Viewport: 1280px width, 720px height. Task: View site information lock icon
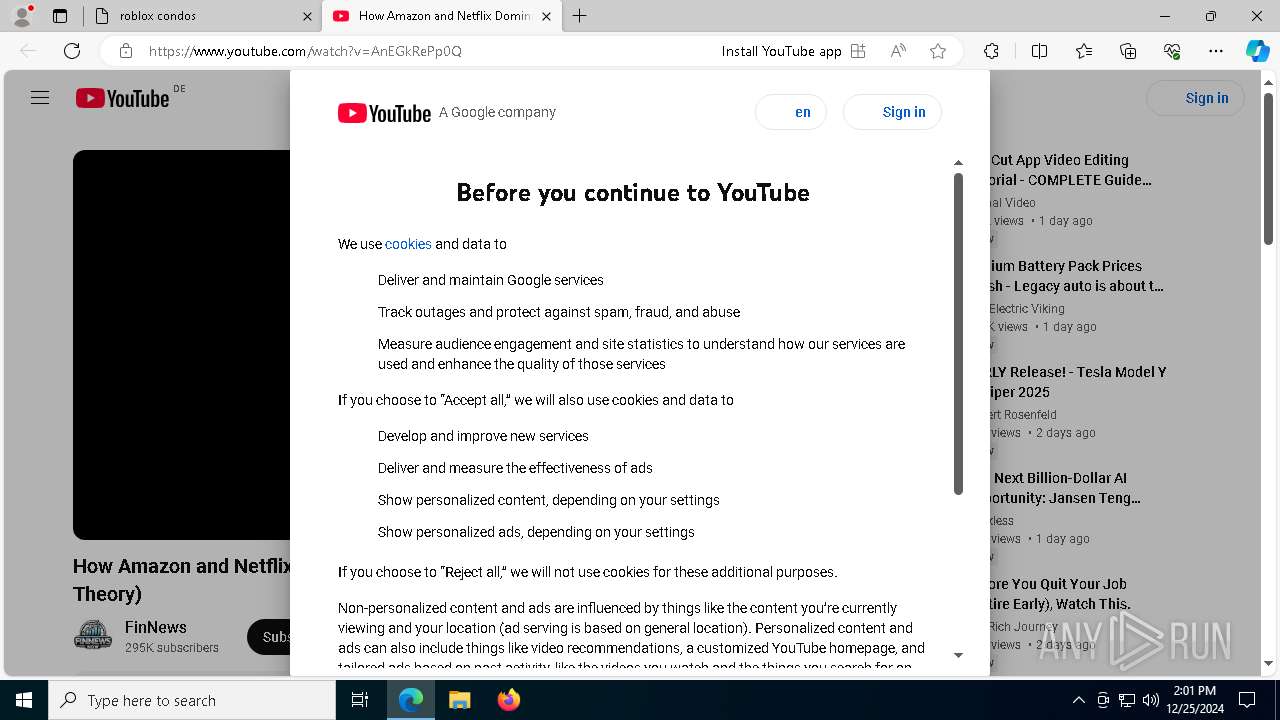(125, 51)
